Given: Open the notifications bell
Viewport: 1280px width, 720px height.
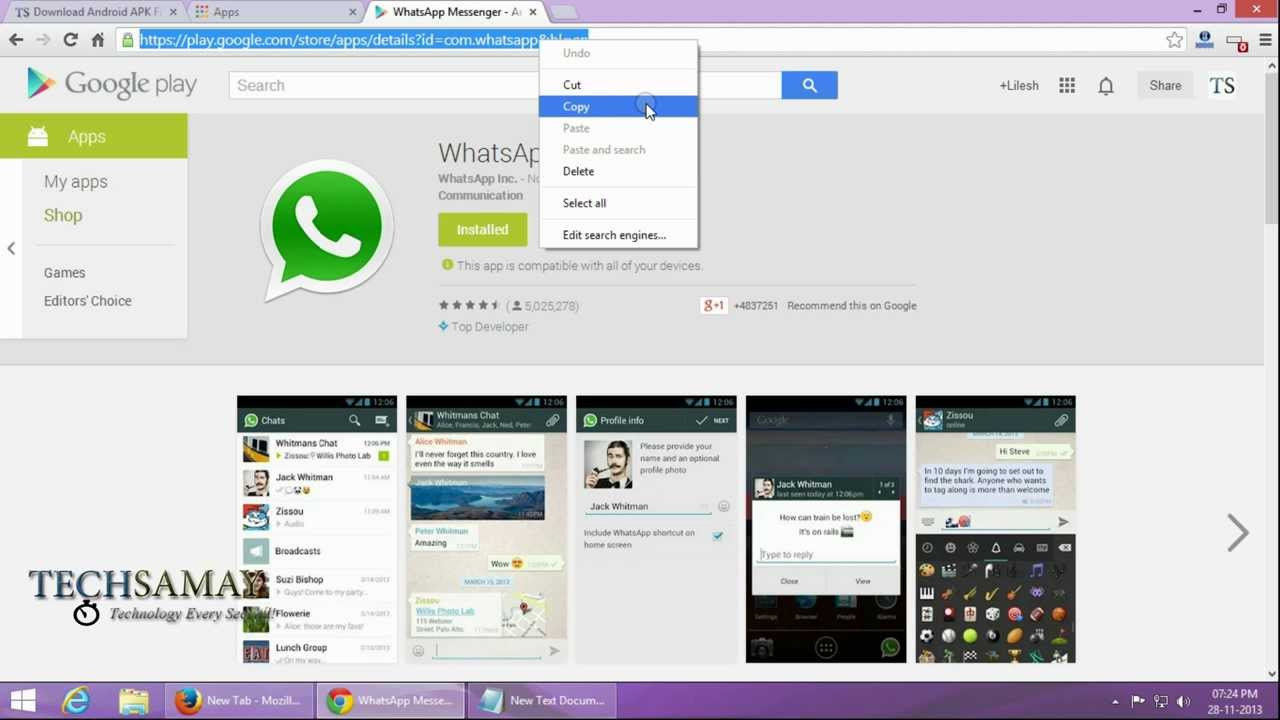Looking at the screenshot, I should [x=1106, y=86].
